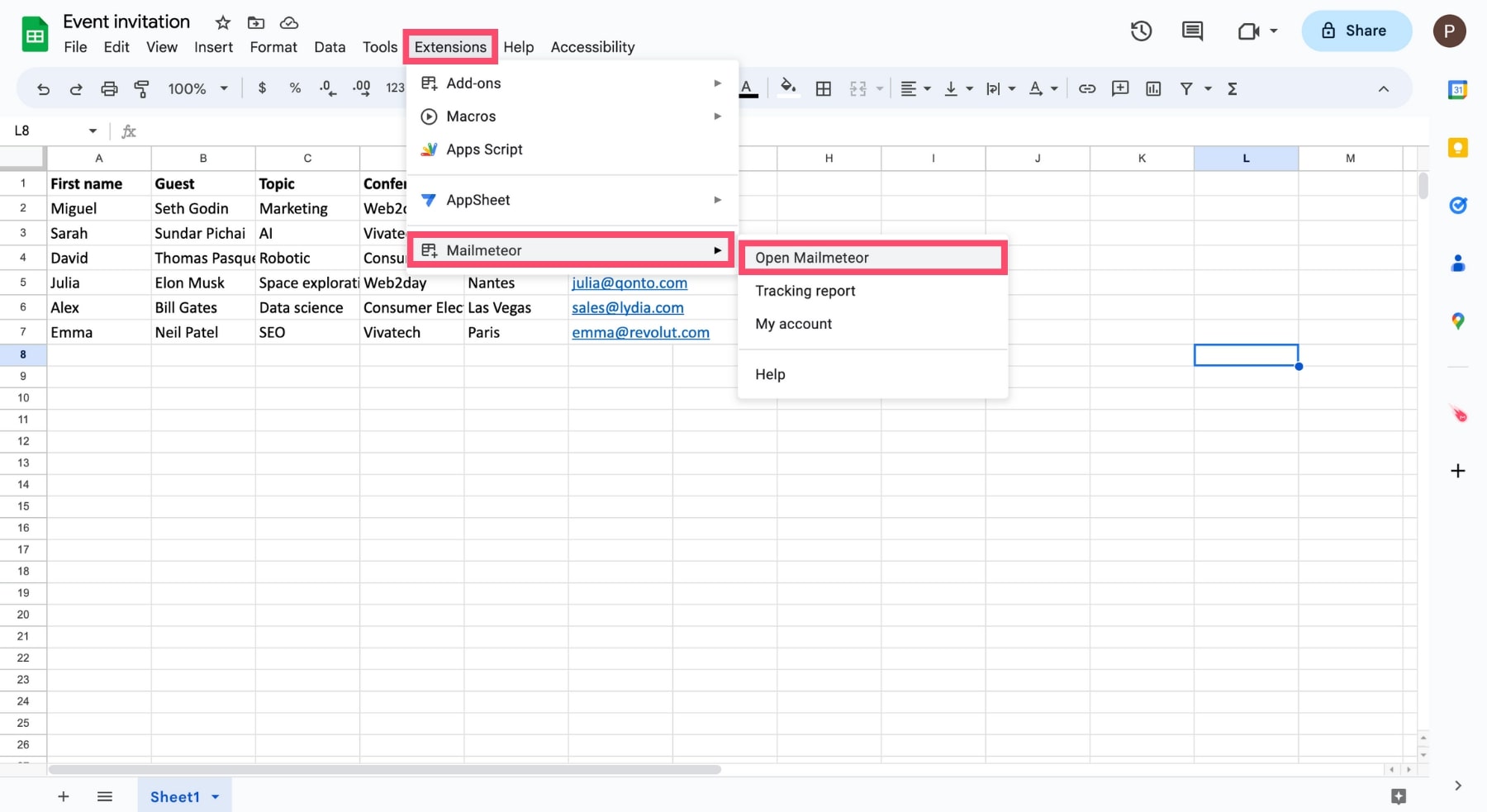This screenshot has height=812, width=1487.
Task: Check the cloud save status icon
Action: (289, 22)
